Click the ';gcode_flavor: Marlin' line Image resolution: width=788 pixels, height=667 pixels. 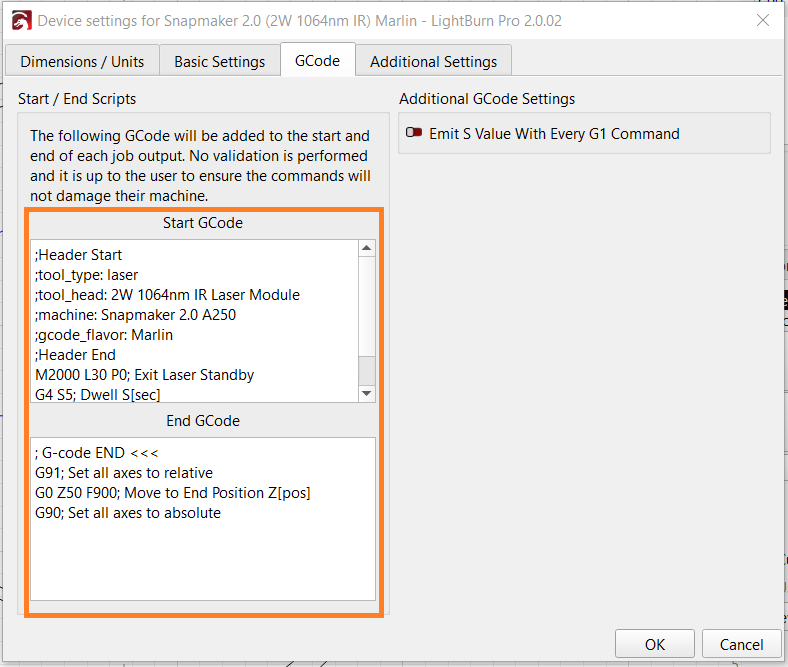(104, 335)
